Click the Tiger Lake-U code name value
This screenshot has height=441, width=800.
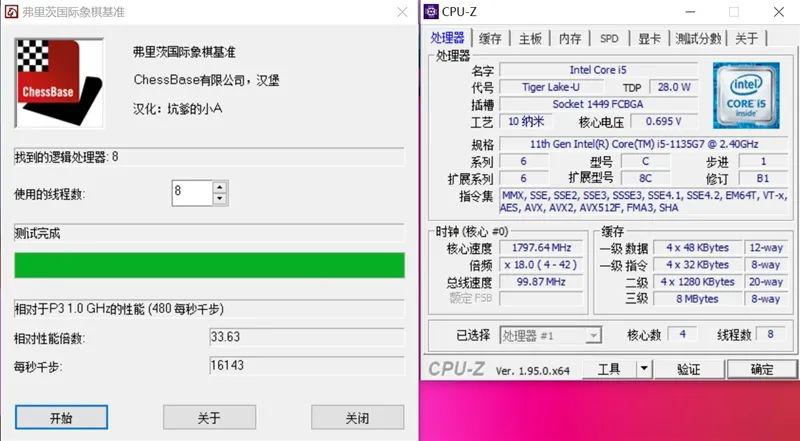[x=551, y=87]
